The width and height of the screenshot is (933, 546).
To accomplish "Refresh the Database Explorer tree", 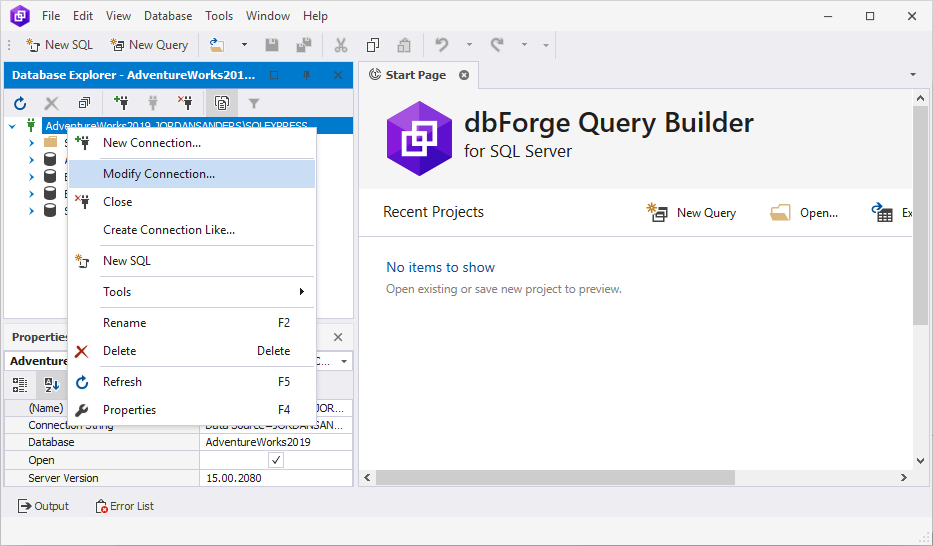I will pos(20,103).
